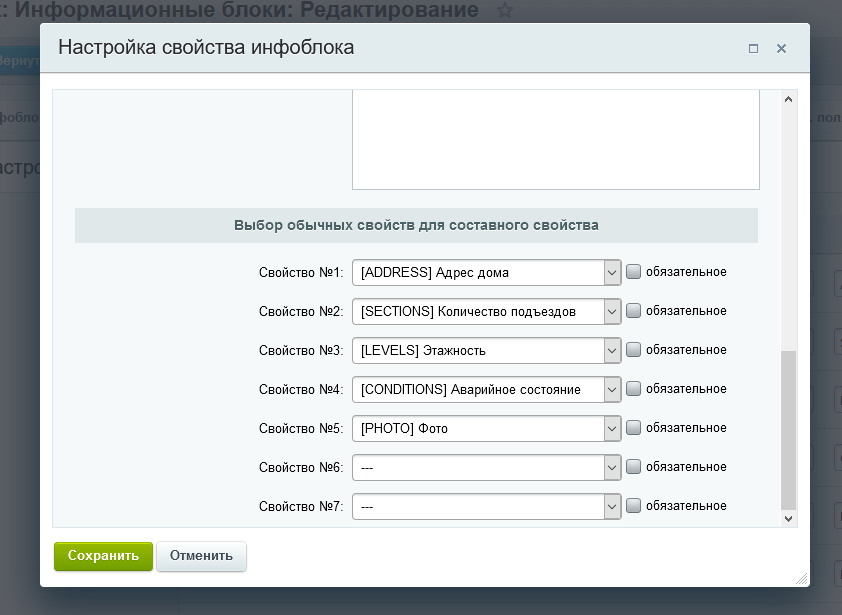Image resolution: width=842 pixels, height=615 pixels.
Task: Open the Property №4 CONDITIONS dropdown
Action: tap(486, 389)
